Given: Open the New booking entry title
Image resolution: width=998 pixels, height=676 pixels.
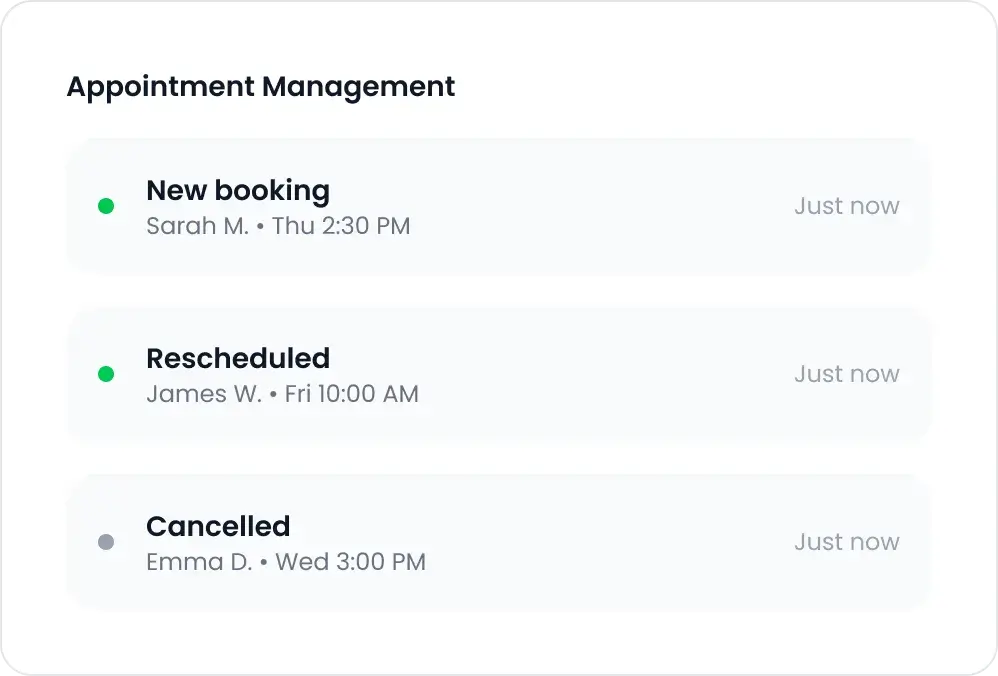Looking at the screenshot, I should click(x=238, y=190).
